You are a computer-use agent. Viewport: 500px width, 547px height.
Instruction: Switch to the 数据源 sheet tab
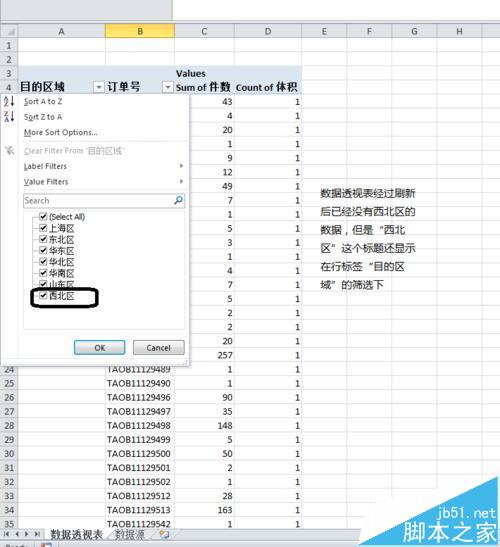129,534
